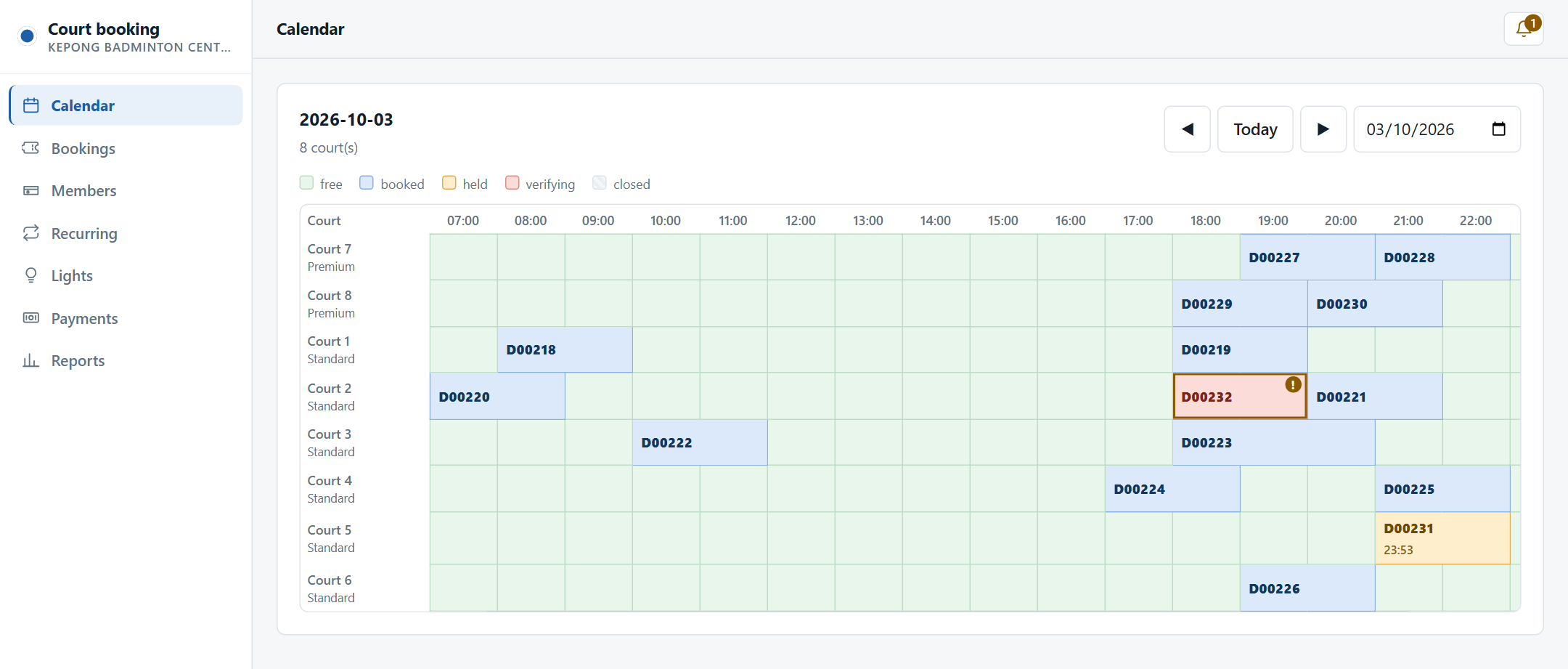The height and width of the screenshot is (669, 1568).
Task: Click the 03/10/2026 date field
Action: [x=1437, y=129]
